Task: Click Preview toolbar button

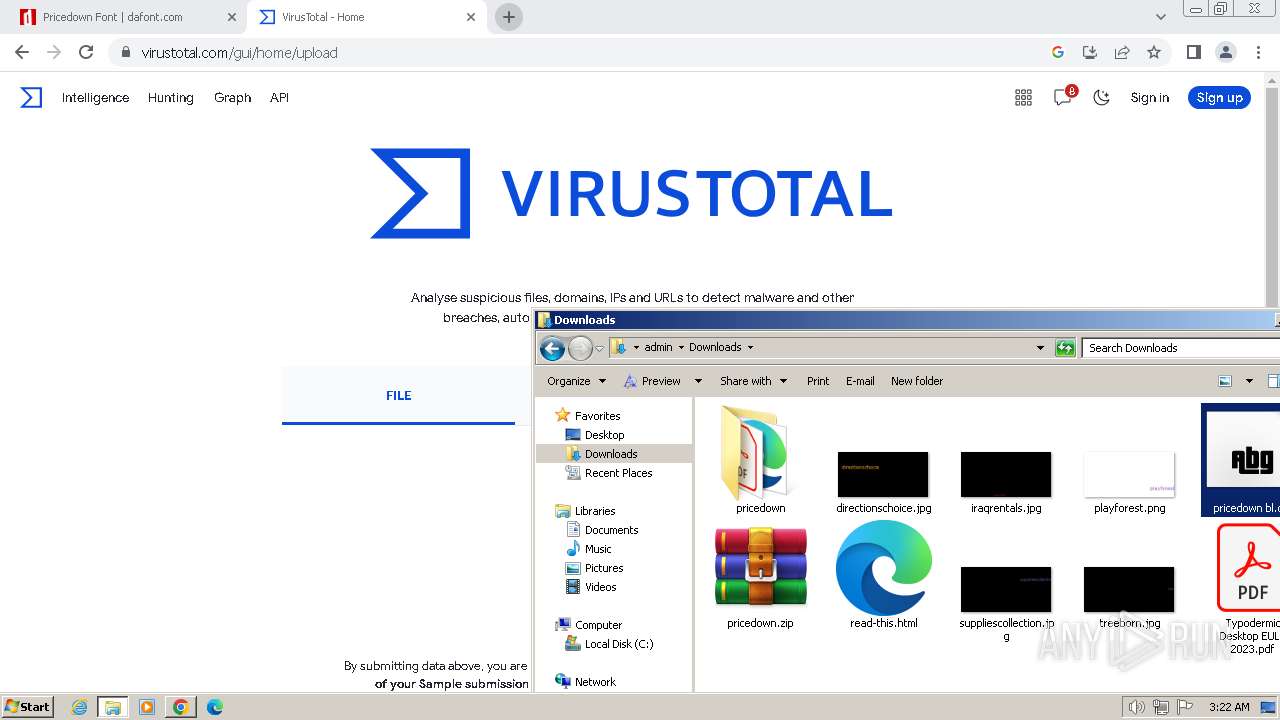Action: [652, 381]
